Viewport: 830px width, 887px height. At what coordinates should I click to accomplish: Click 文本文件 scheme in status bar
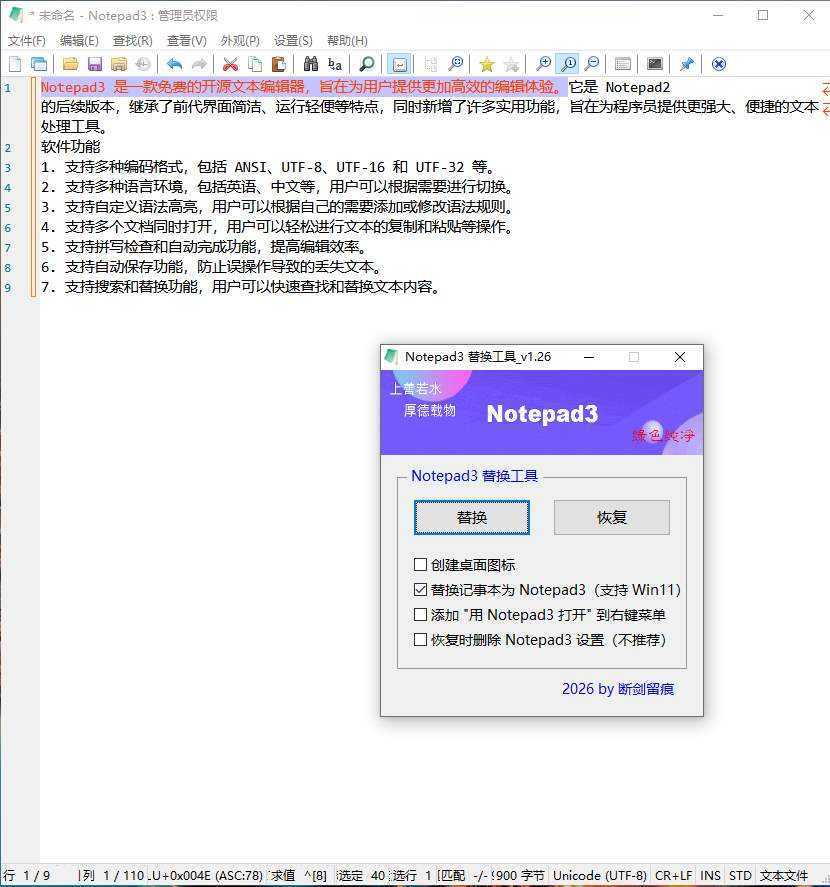click(784, 875)
